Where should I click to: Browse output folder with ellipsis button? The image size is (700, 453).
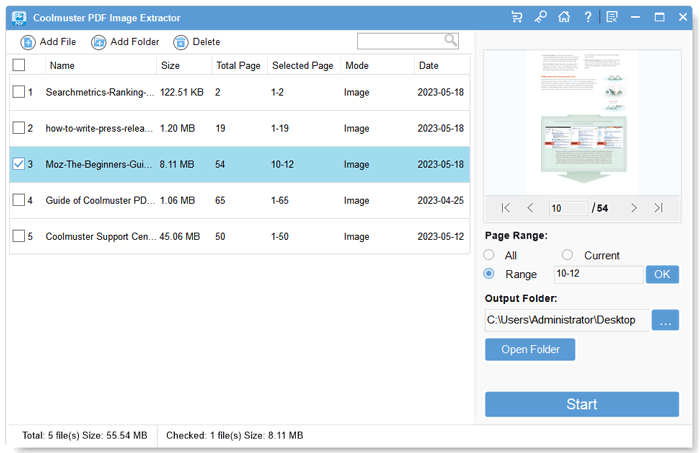665,320
